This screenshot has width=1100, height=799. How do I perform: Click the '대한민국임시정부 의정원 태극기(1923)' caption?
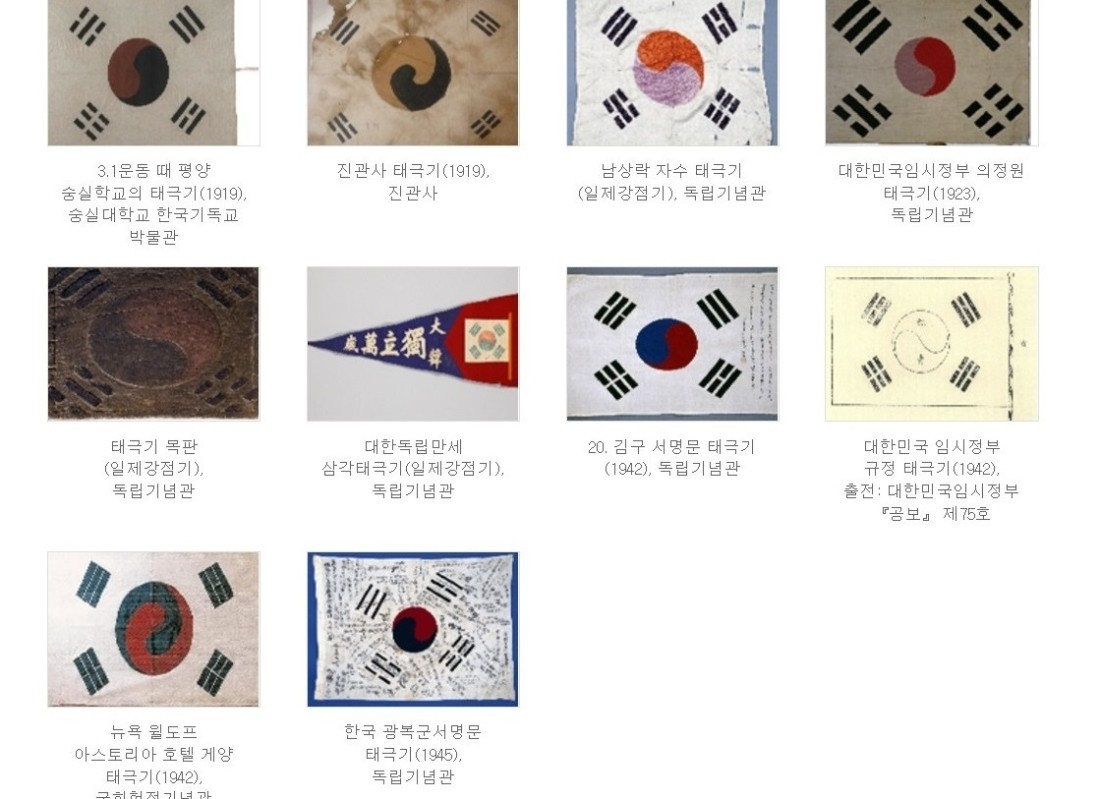coord(932,182)
